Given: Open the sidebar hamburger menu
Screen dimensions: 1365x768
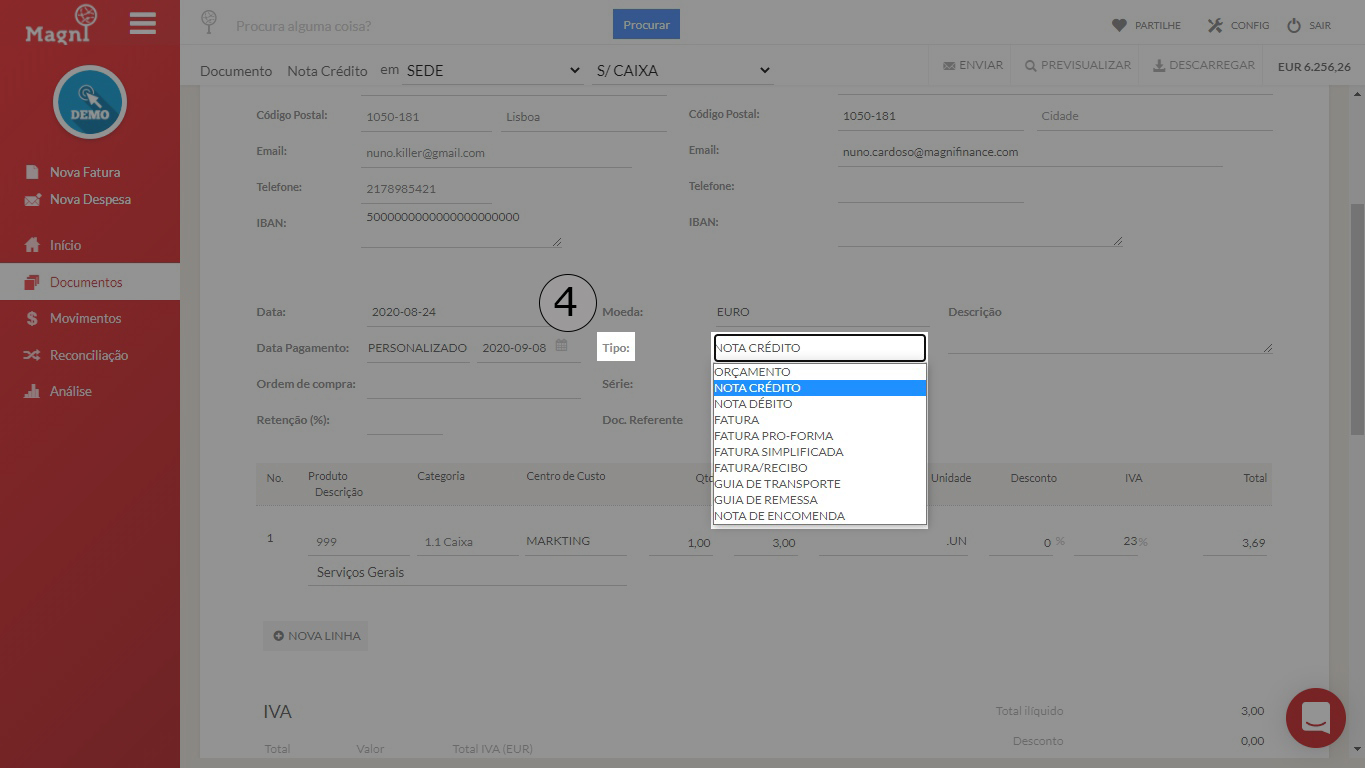Looking at the screenshot, I should point(142,24).
